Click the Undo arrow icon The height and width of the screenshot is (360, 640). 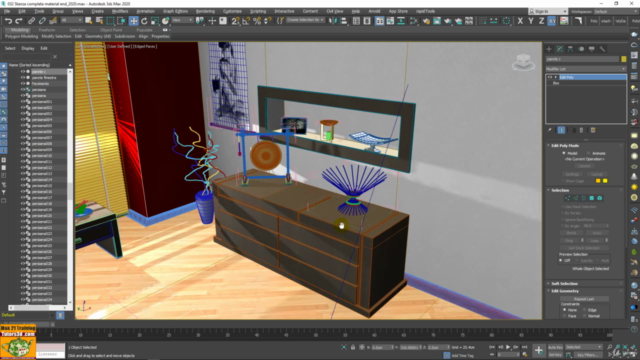8,20
